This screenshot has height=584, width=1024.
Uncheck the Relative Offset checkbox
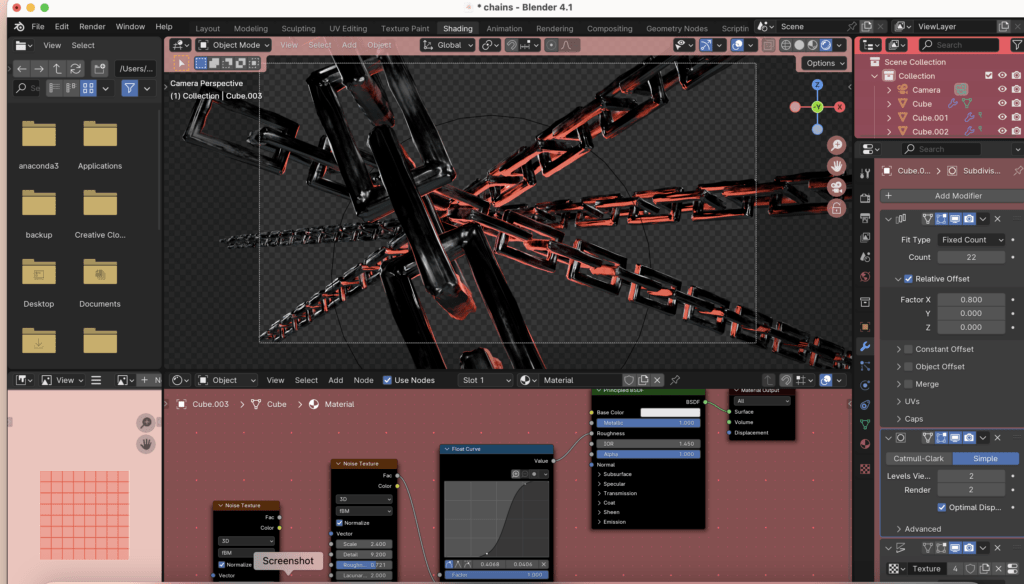pos(908,279)
